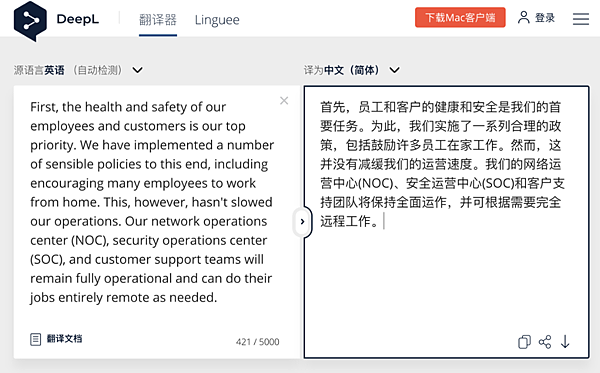
Task: Click the document icon beside 翻译文档
Action: click(36, 339)
